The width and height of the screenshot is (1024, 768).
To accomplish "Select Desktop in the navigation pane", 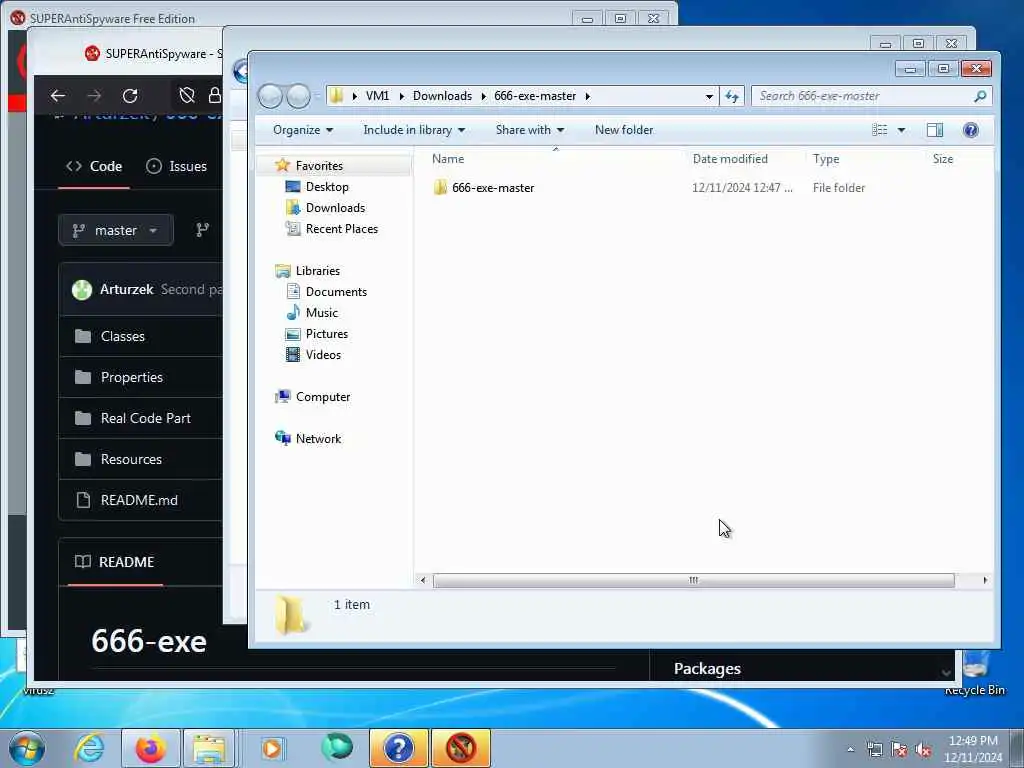I will (327, 187).
